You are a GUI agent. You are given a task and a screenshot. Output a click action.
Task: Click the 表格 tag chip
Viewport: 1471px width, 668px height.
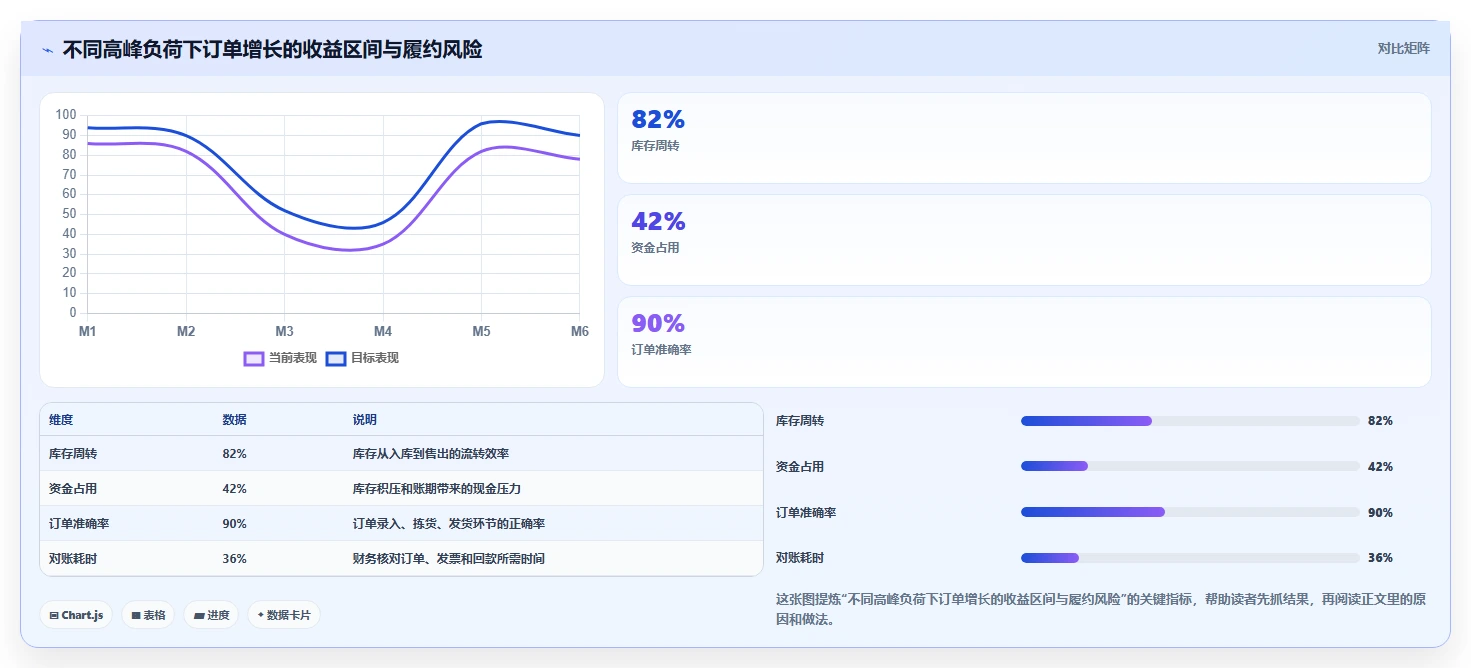148,615
